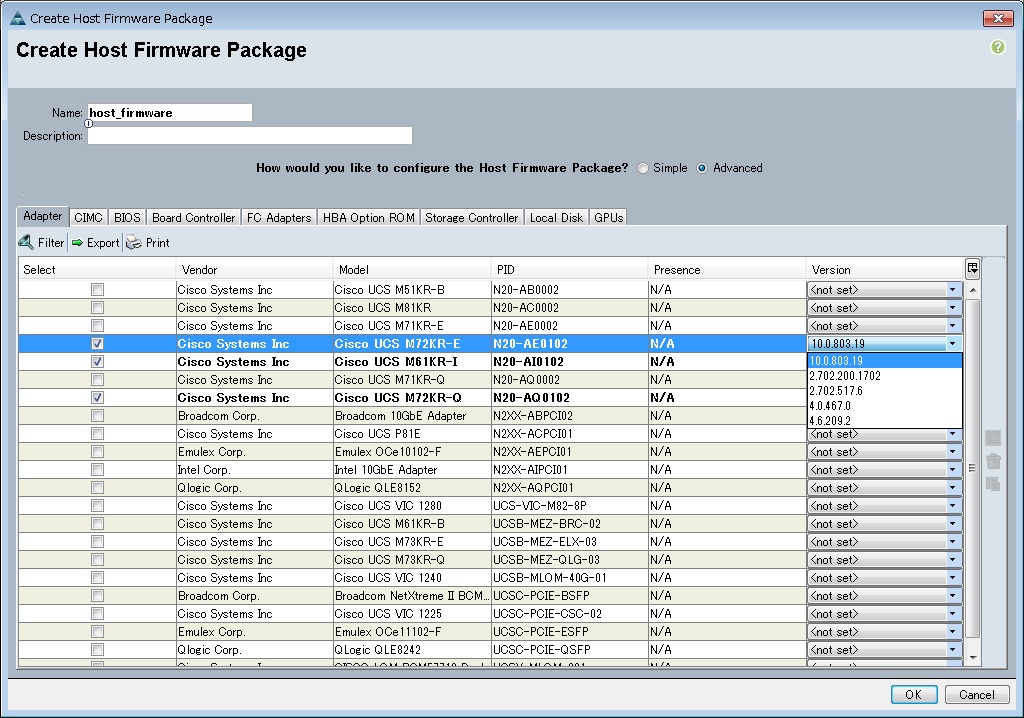Check the box for Intel 10GbE Adapter

pos(97,470)
